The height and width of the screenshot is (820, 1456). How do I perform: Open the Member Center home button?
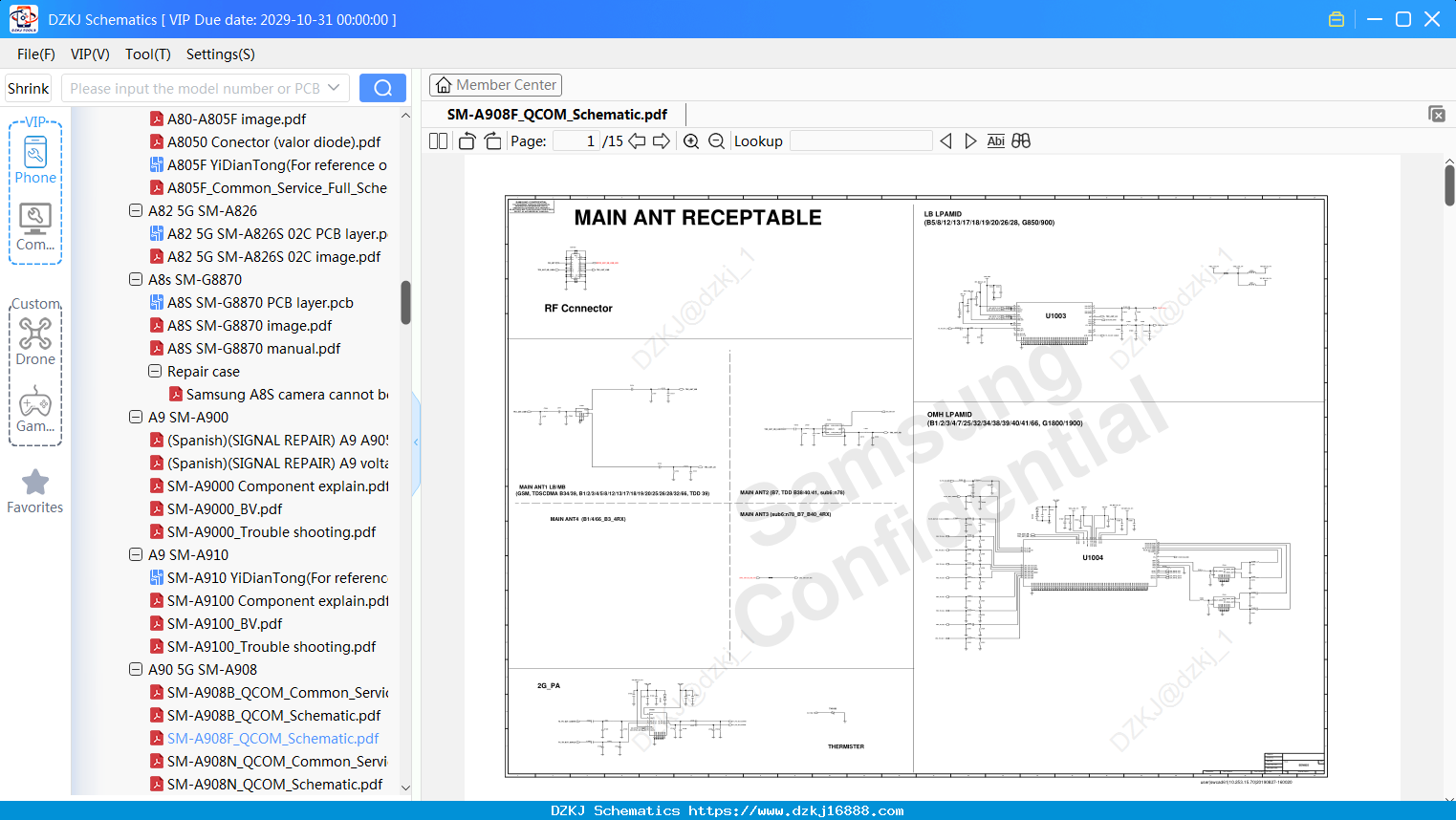pos(495,85)
